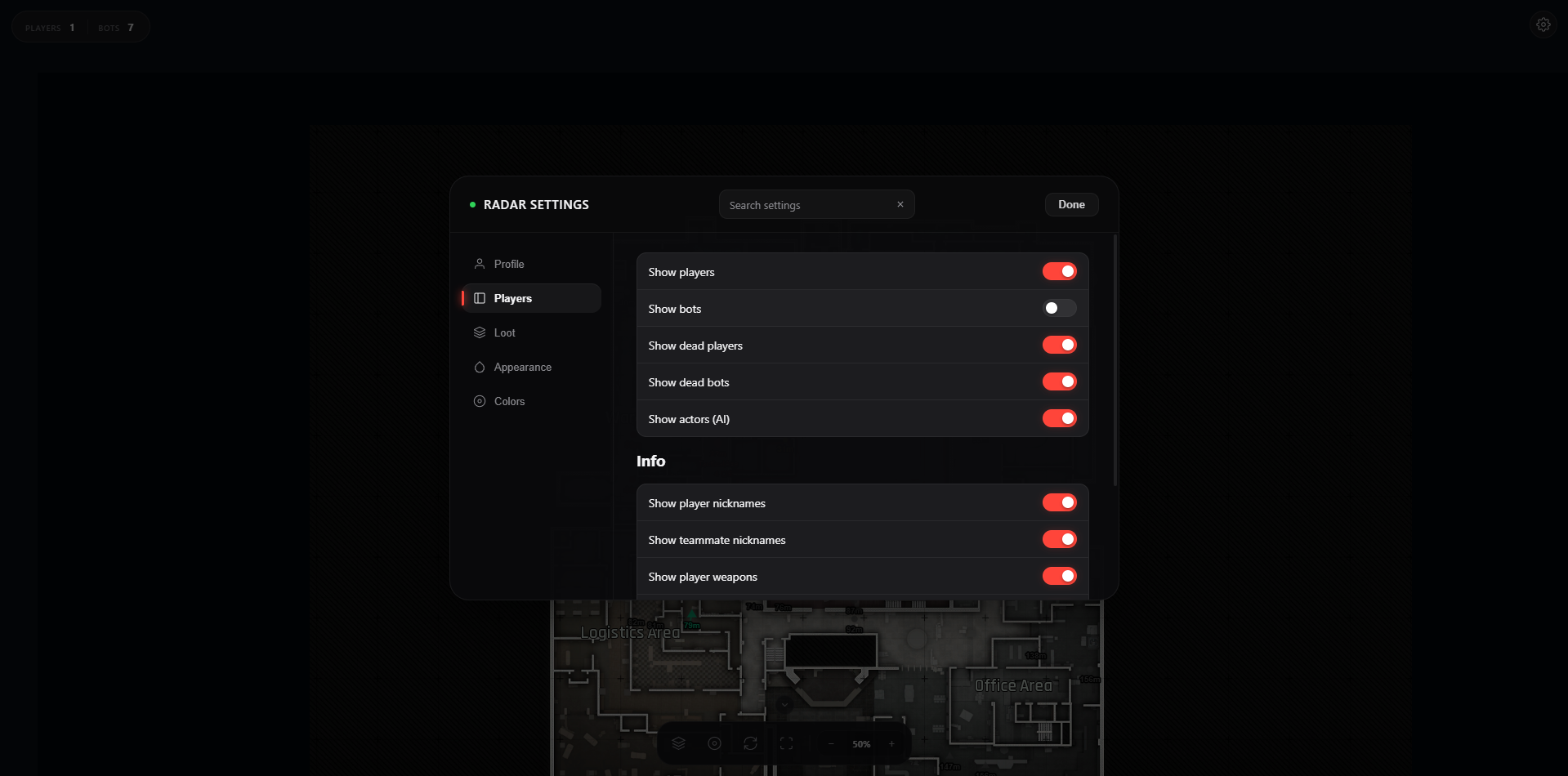
Task: Click the center-on-player target icon
Action: (x=714, y=743)
